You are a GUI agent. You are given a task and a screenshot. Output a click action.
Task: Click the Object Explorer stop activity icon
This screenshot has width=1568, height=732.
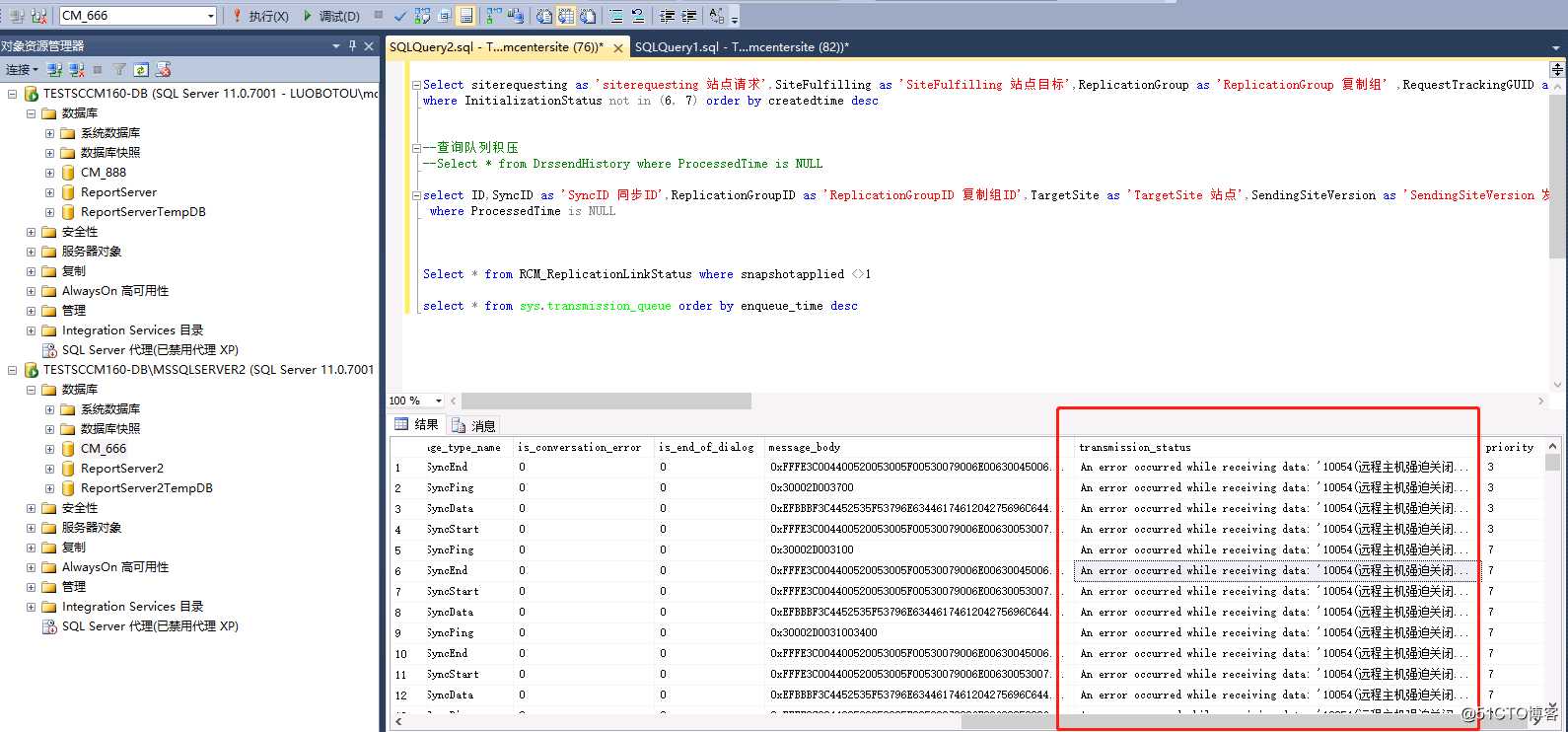(x=98, y=69)
